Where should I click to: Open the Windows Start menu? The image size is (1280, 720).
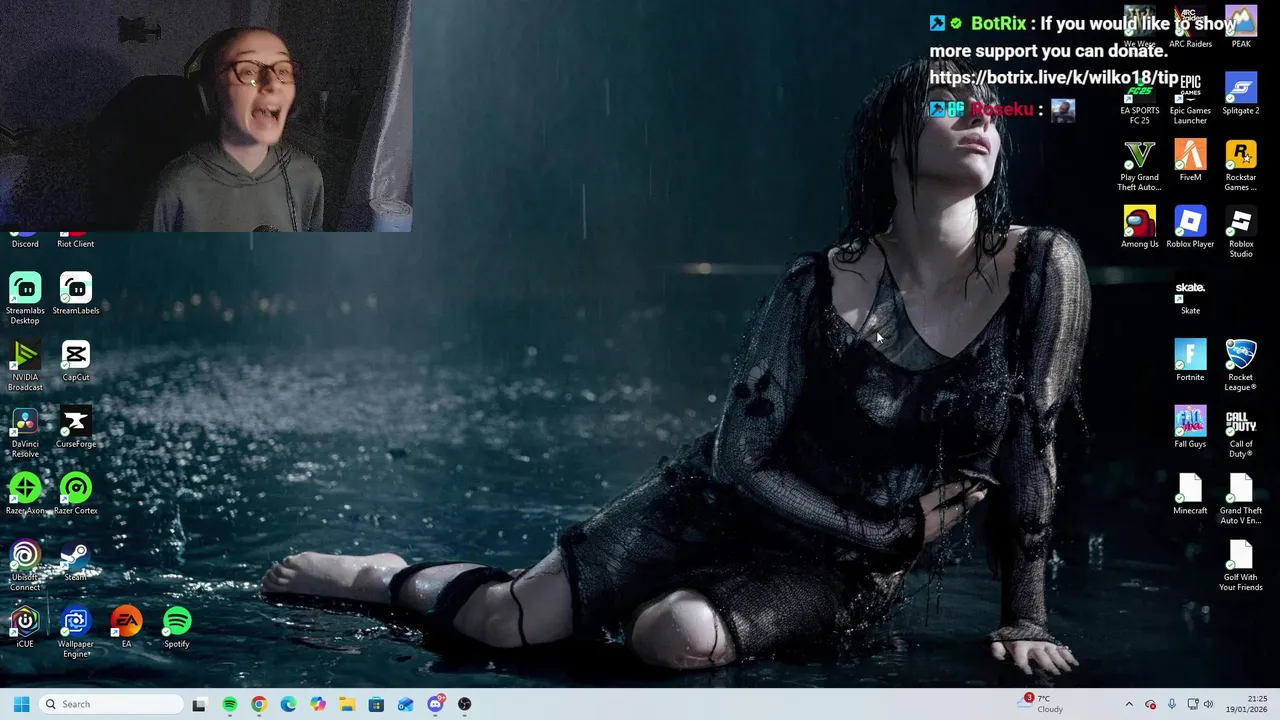(x=21, y=704)
